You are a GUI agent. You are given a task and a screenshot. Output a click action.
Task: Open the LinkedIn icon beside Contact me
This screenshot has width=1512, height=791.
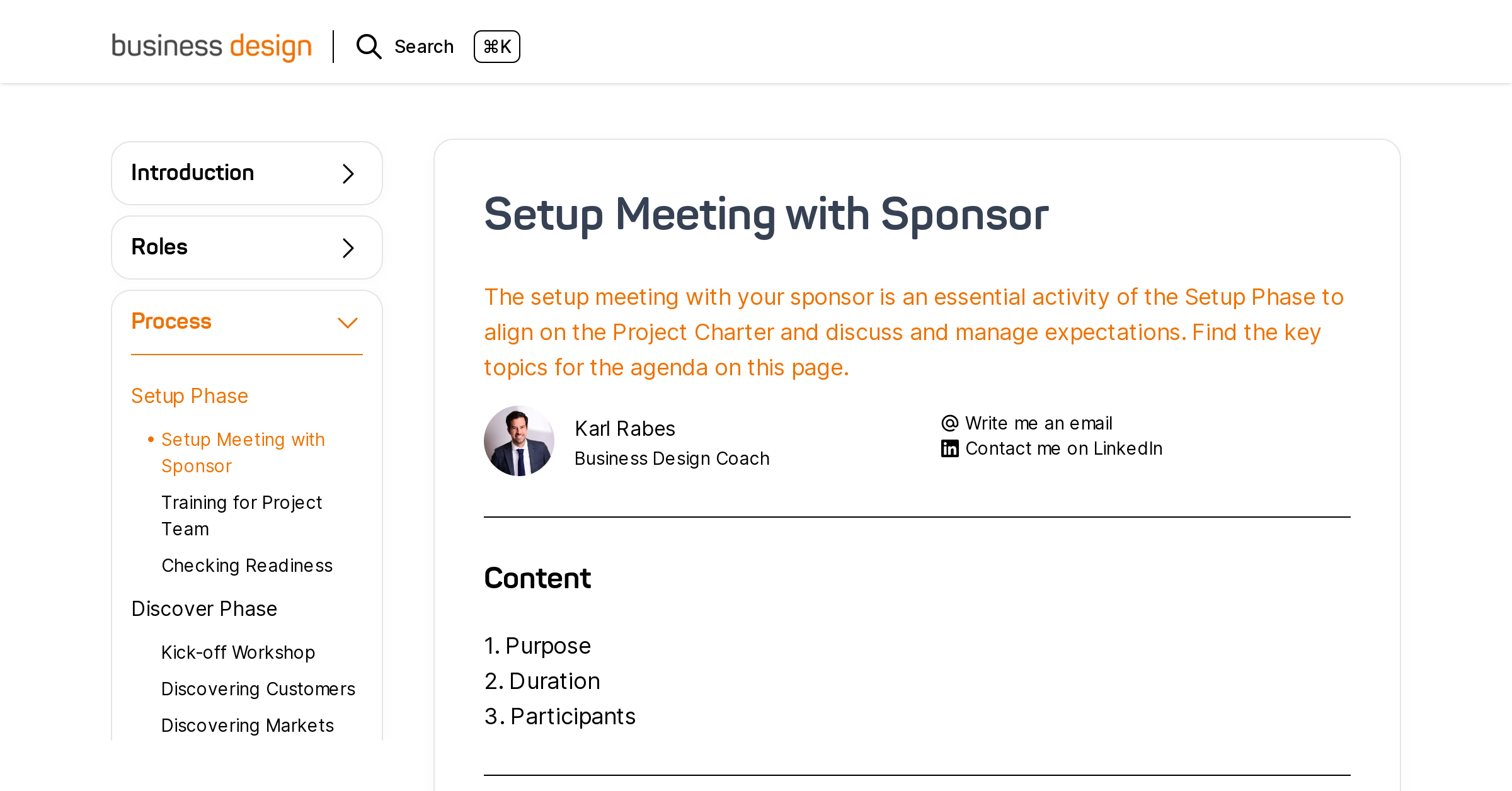(x=949, y=448)
